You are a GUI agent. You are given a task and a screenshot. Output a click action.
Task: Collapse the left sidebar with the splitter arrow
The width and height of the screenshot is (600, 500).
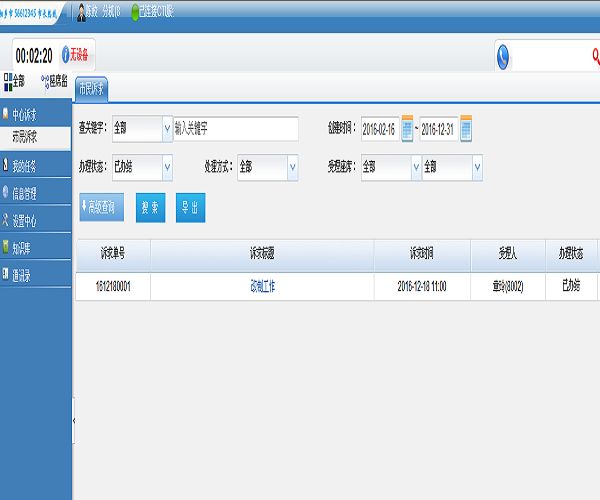tap(73, 423)
